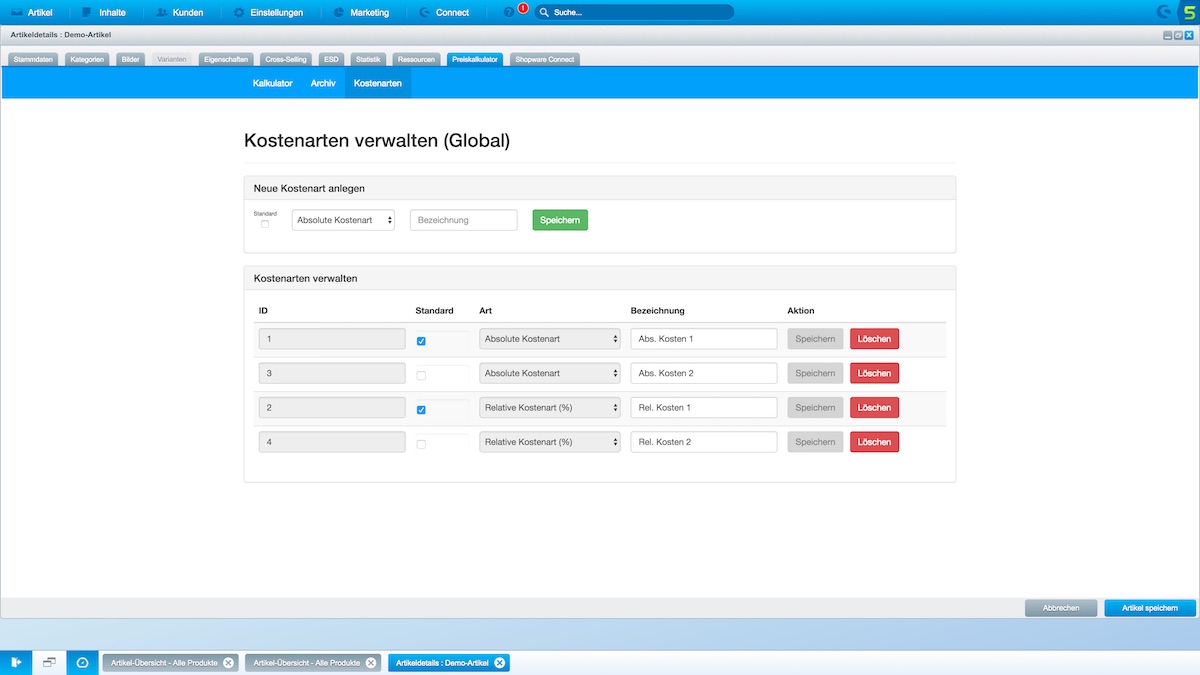1200x675 pixels.
Task: Click the Connect icon top right
Action: coord(1164,12)
